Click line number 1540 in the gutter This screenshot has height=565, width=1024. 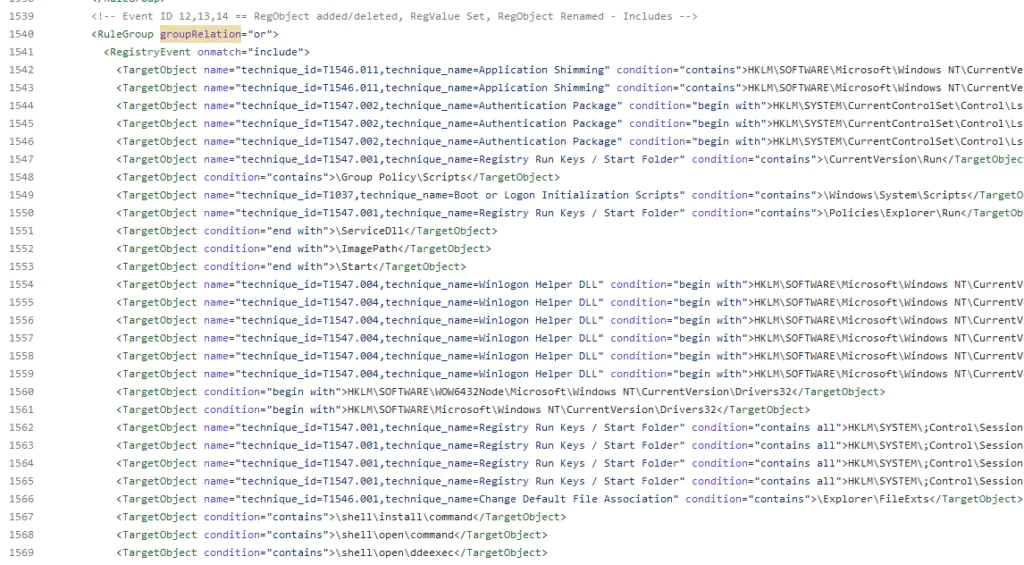[19, 33]
